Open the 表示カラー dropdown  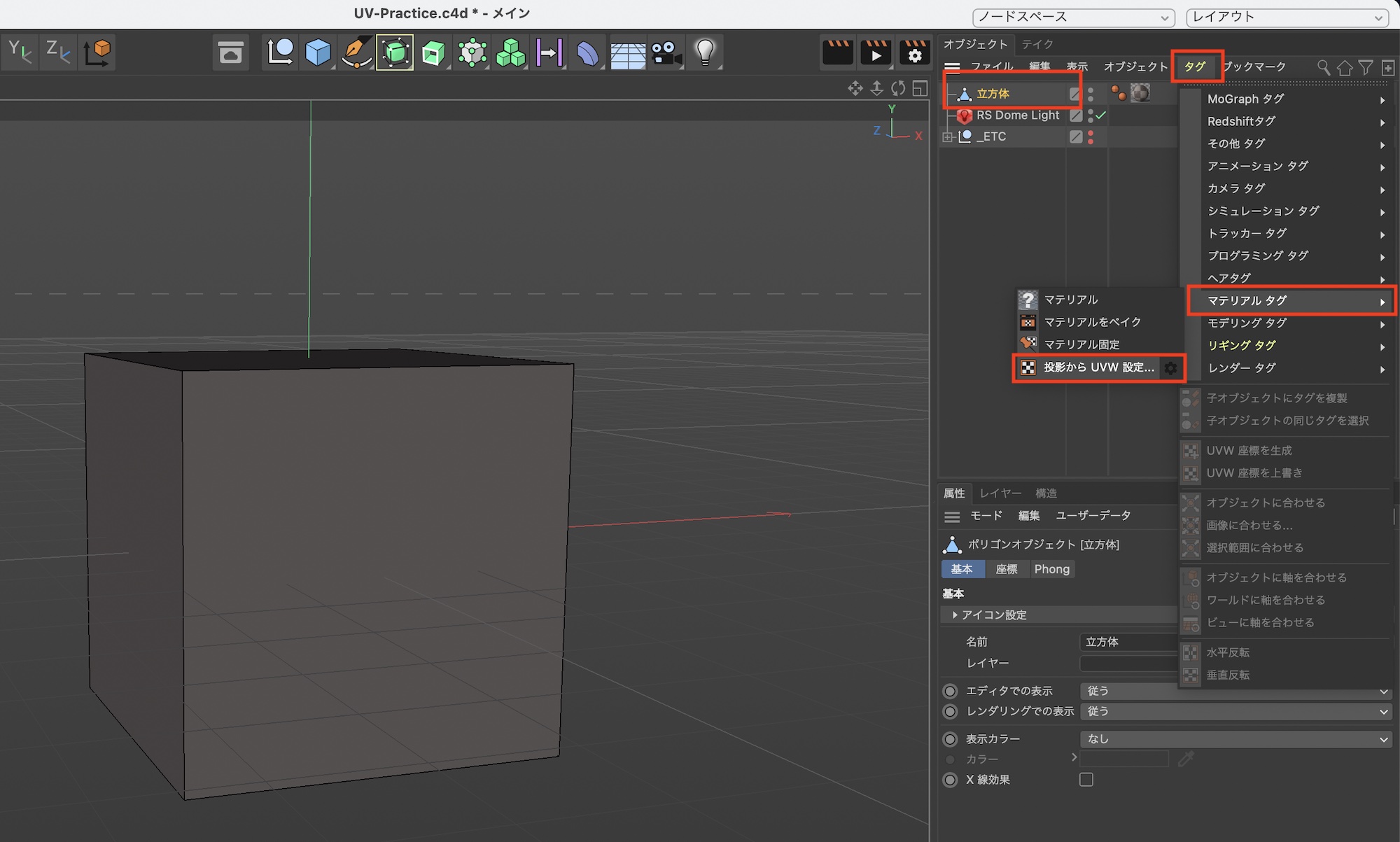point(1235,739)
